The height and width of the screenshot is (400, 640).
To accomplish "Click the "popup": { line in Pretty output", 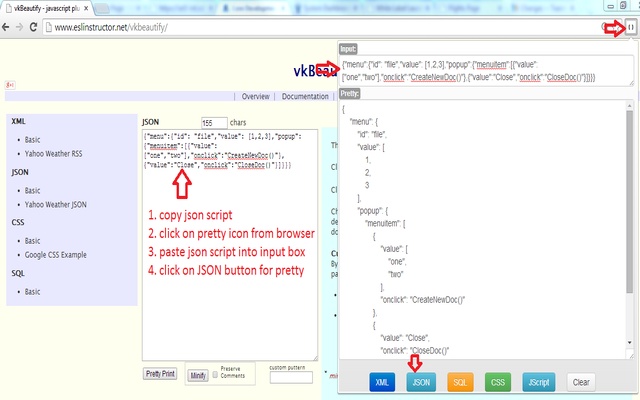I will pos(373,211).
